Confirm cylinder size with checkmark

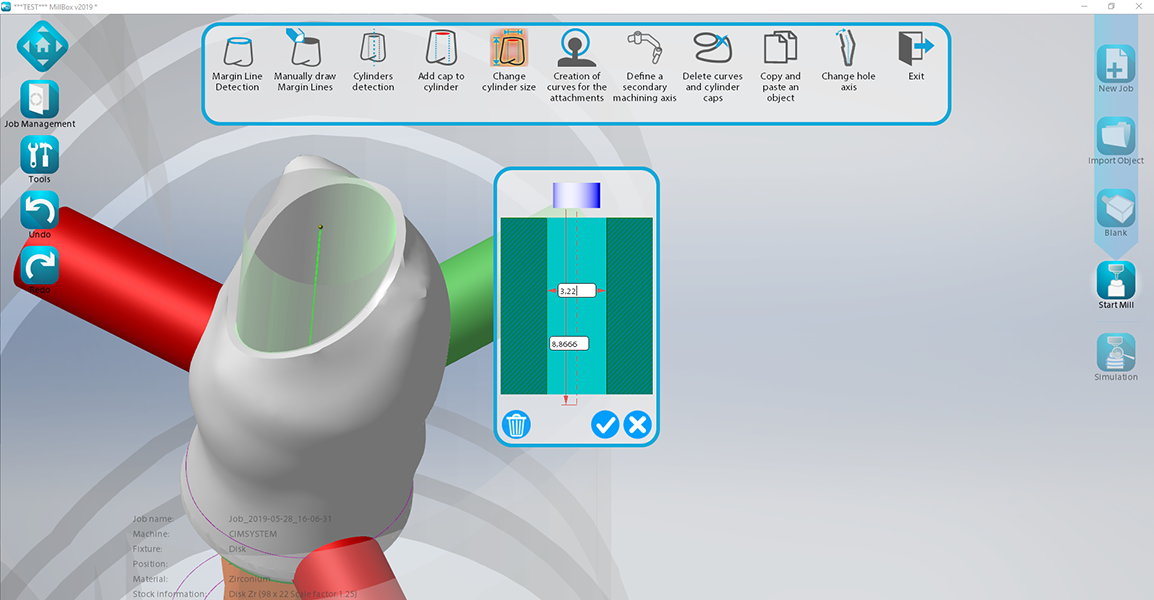[x=605, y=425]
